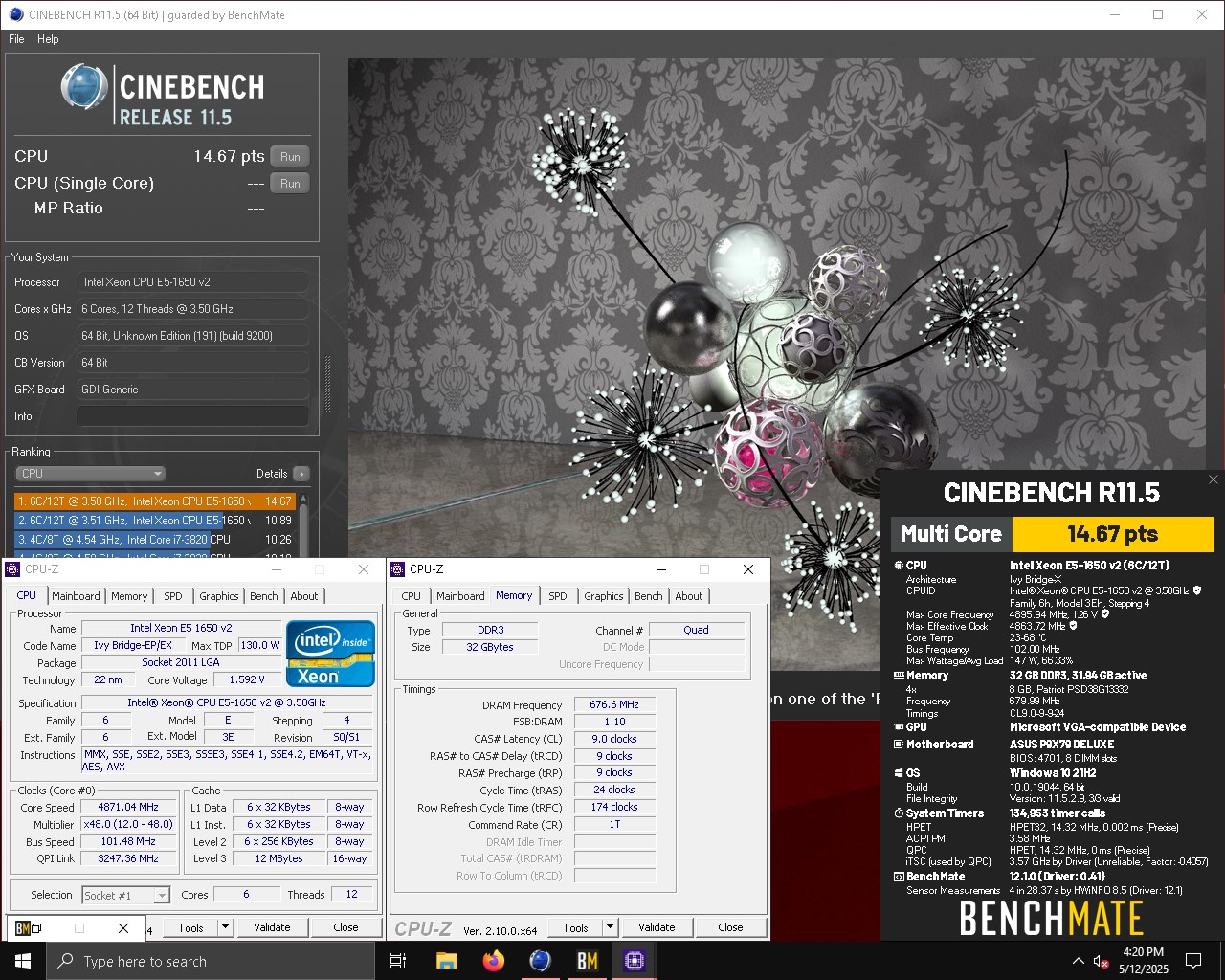Screen dimensions: 1225x980
Task: Click the Intel Xeon inside logo
Action: coord(330,654)
